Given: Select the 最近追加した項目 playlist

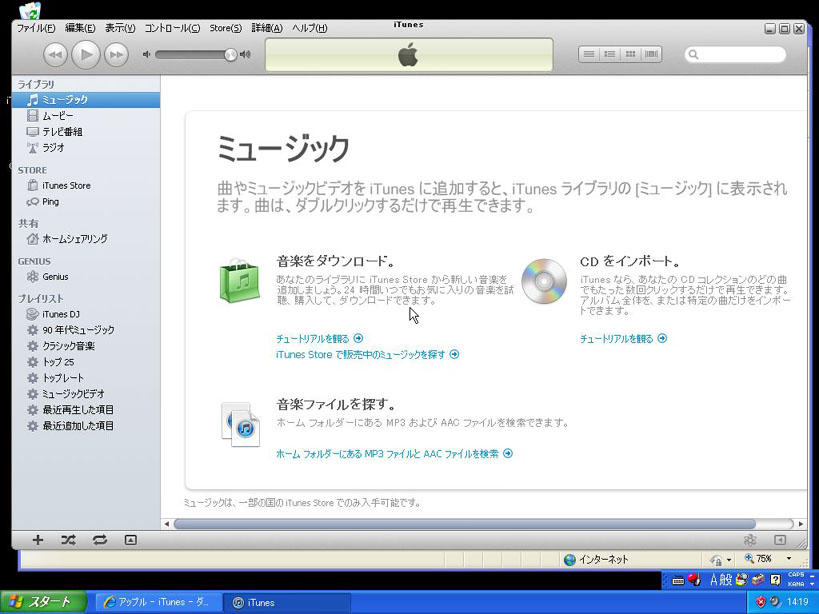Looking at the screenshot, I should point(86,426).
